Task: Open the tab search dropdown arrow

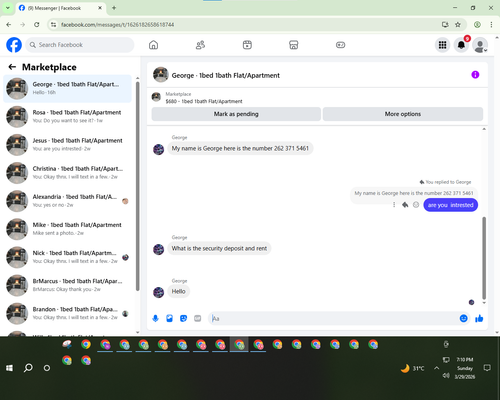Action: 7,8
